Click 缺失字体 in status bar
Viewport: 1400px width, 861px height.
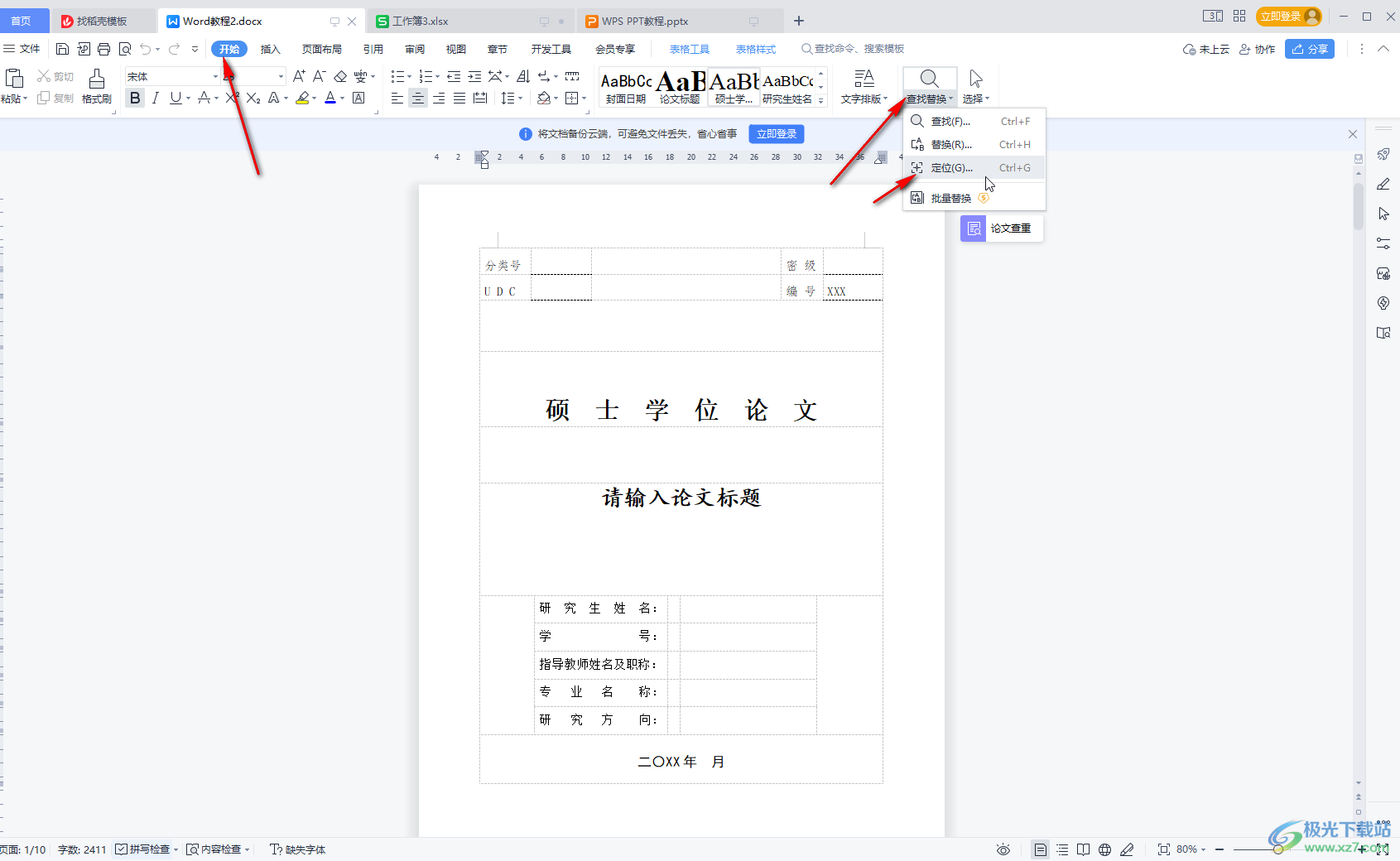pos(298,849)
